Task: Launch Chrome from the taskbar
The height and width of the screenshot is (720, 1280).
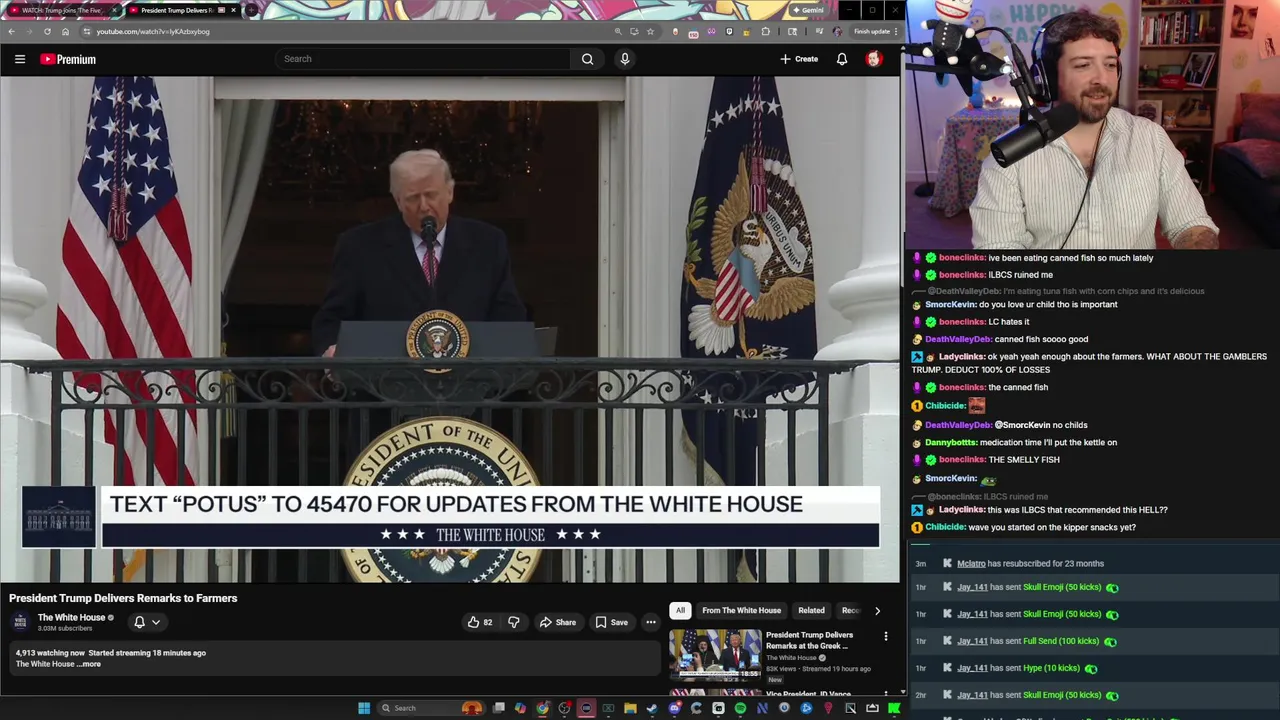Action: click(542, 708)
